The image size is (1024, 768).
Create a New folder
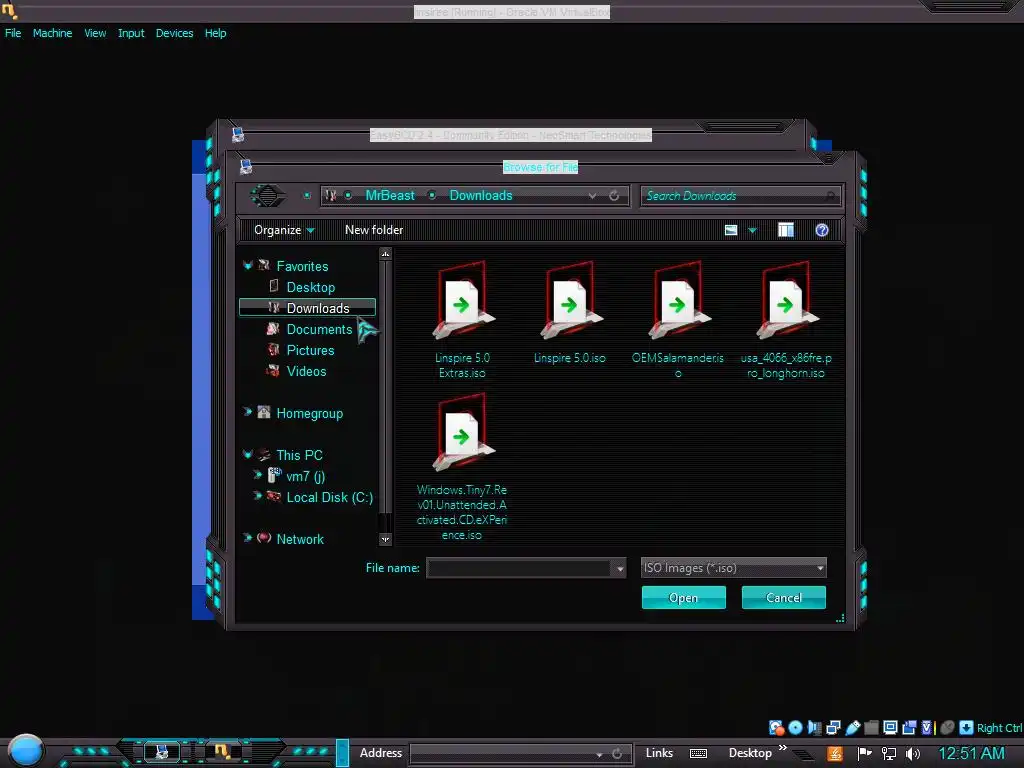pyautogui.click(x=374, y=230)
